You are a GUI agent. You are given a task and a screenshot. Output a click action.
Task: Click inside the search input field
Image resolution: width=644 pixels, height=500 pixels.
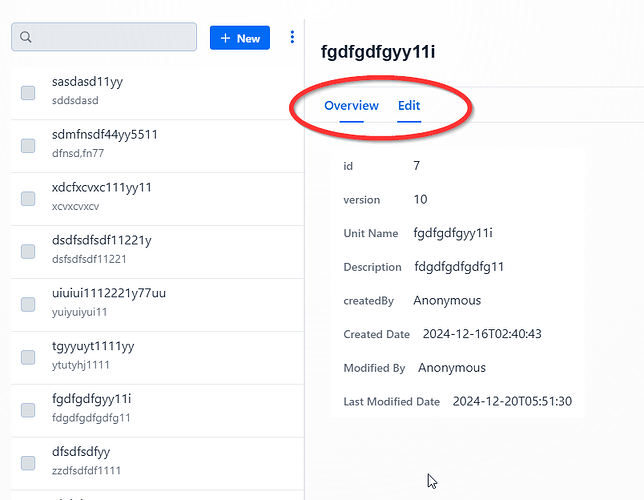[x=112, y=37]
